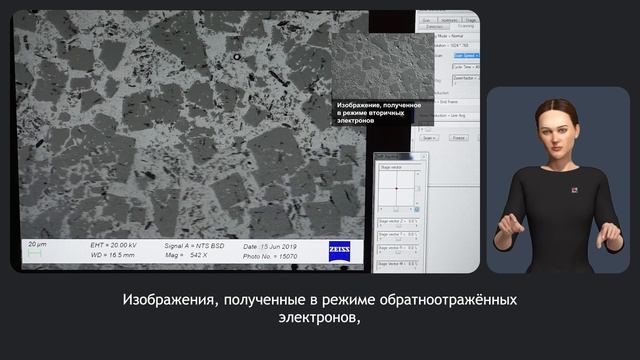Viewport: 640px width, 360px height.
Task: Click the 'Scan Mode = Normal' line
Action: (x=449, y=36)
